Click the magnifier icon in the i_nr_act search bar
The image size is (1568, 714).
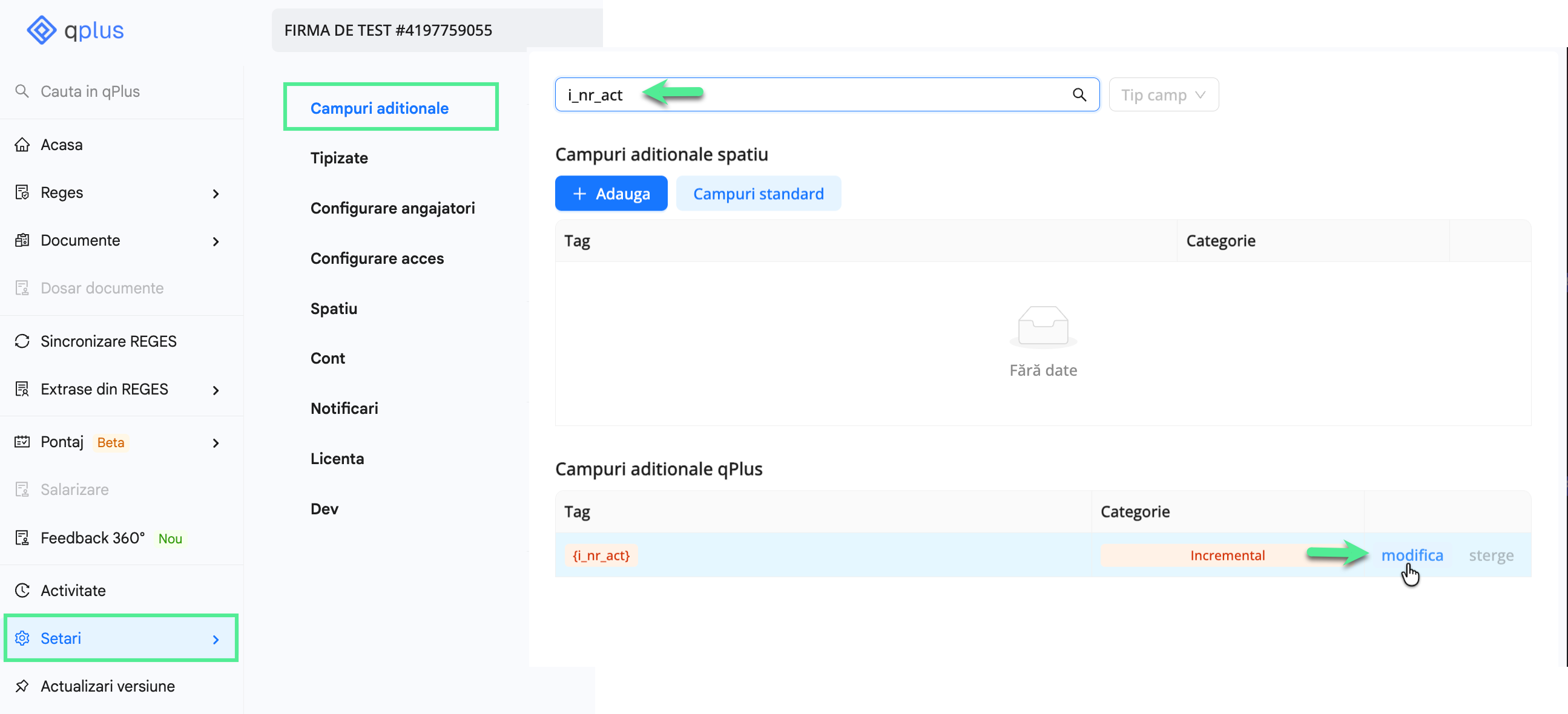pos(1080,94)
